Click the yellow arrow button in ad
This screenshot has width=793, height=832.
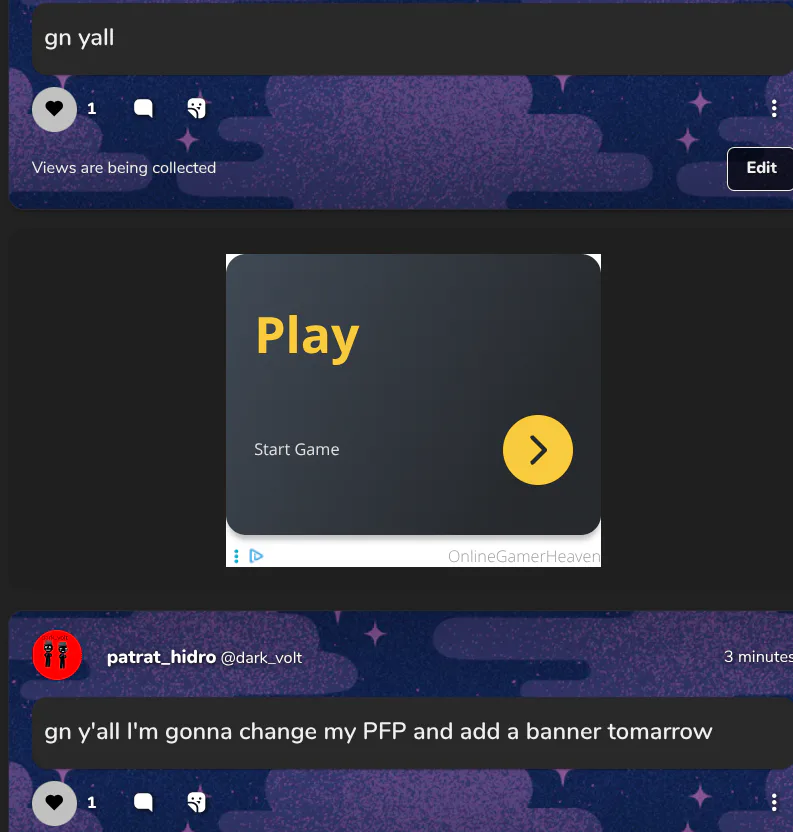pyautogui.click(x=538, y=450)
